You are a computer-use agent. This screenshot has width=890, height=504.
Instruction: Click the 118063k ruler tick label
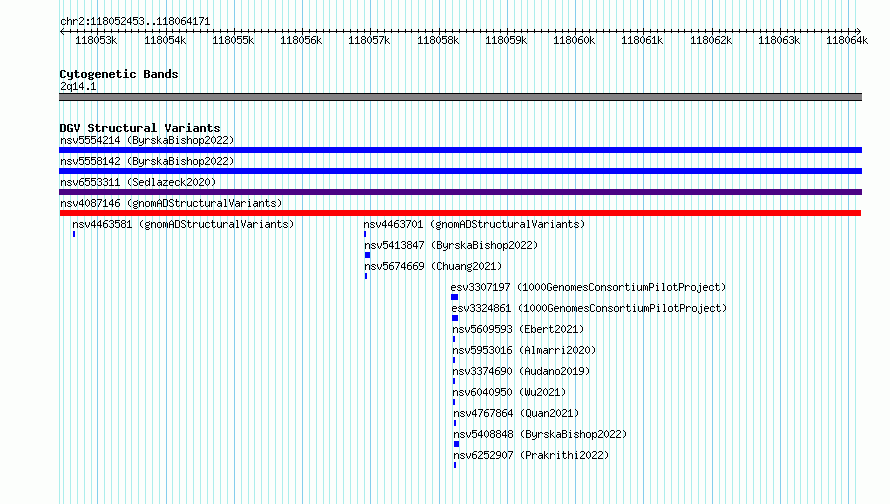779,40
